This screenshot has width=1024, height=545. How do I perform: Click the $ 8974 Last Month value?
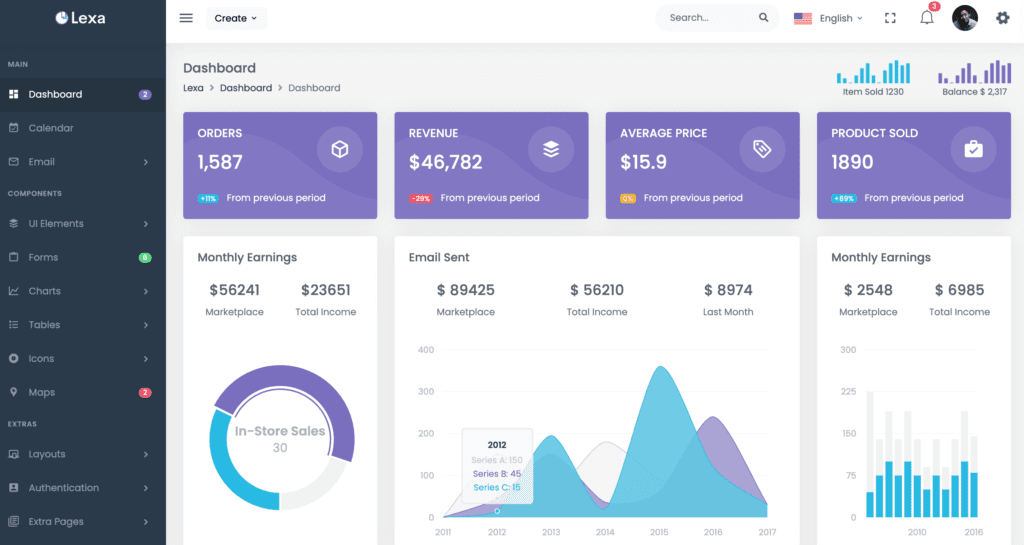728,290
